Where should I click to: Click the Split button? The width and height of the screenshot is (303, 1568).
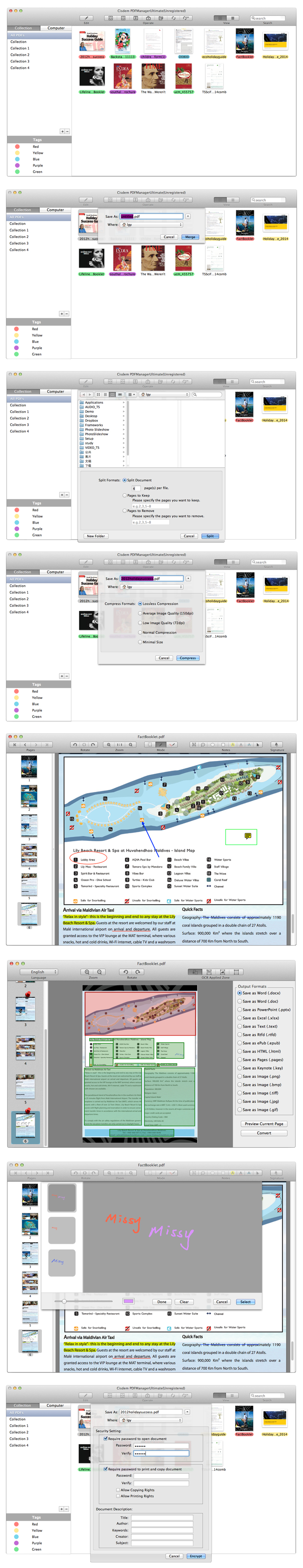210,536
